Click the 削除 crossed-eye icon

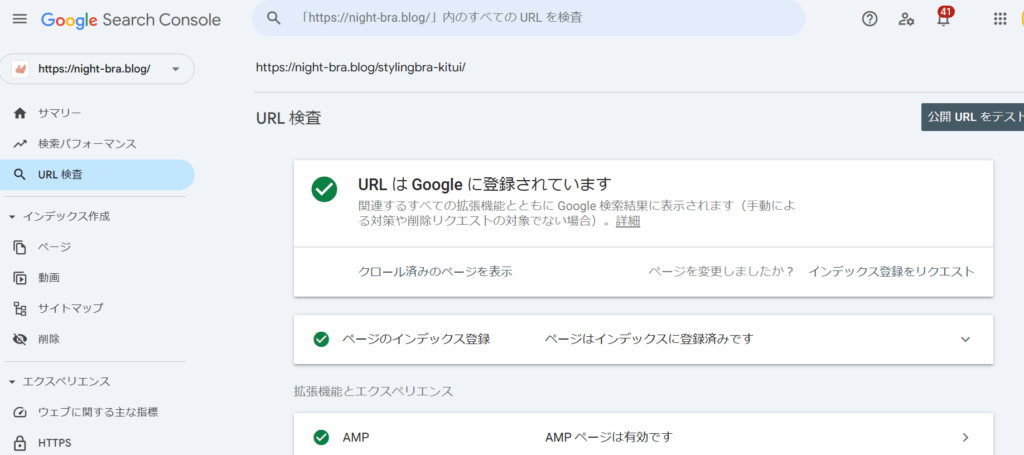coord(20,339)
